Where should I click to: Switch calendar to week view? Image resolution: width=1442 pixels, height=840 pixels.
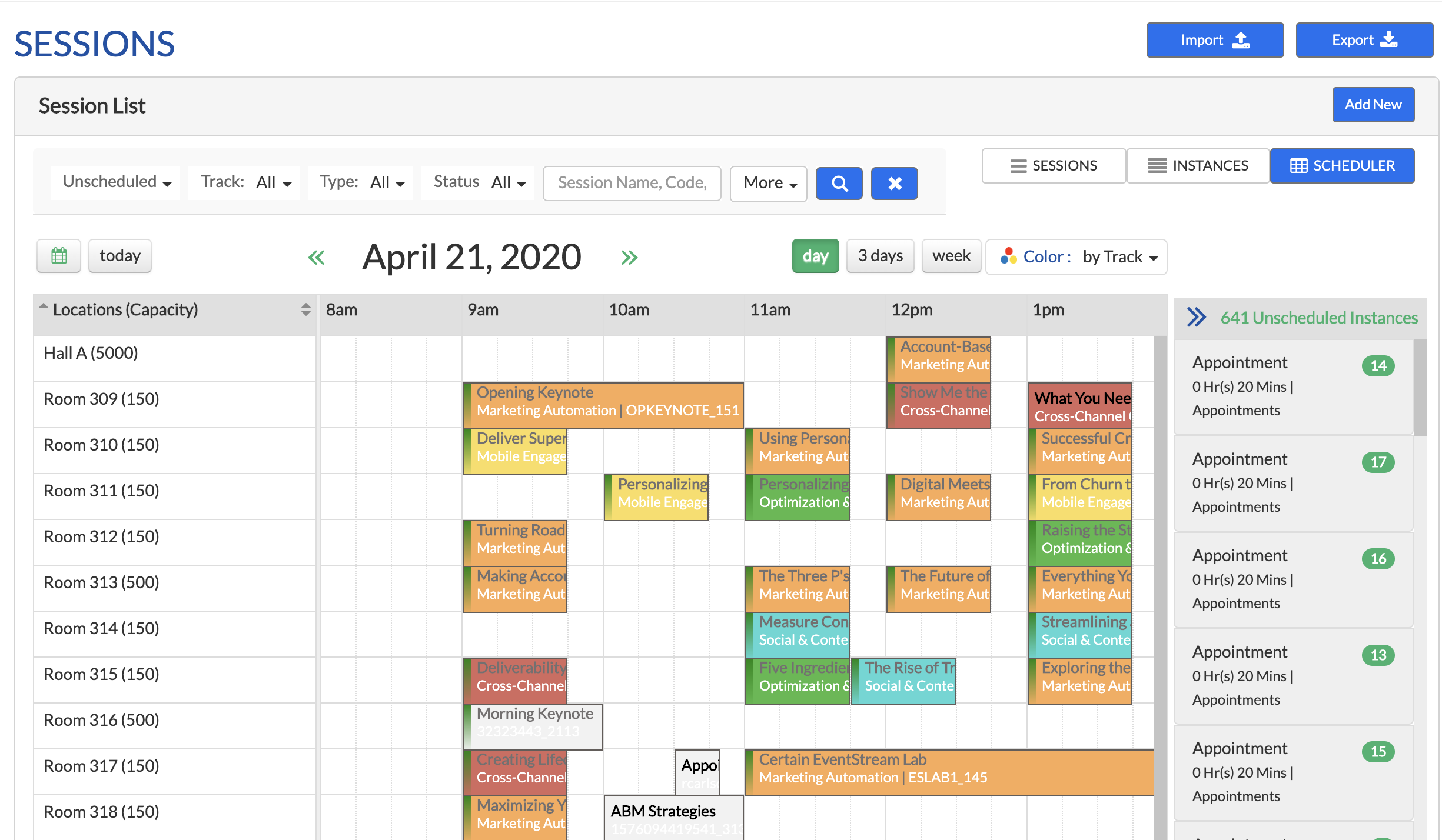click(x=951, y=256)
